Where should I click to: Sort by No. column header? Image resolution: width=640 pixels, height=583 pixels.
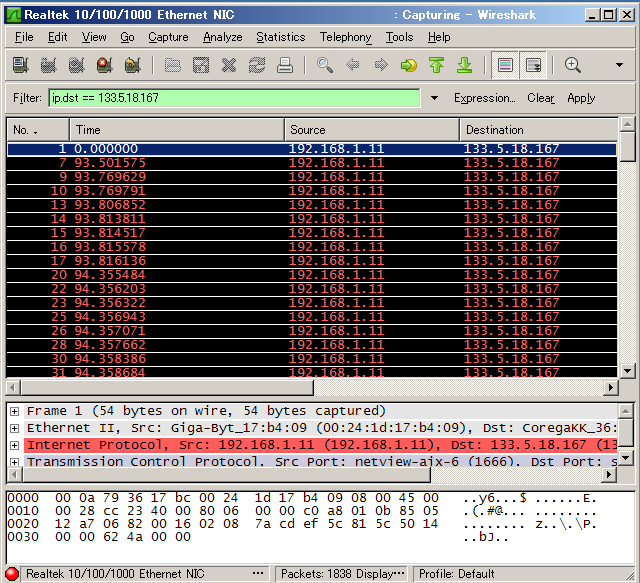pos(38,130)
